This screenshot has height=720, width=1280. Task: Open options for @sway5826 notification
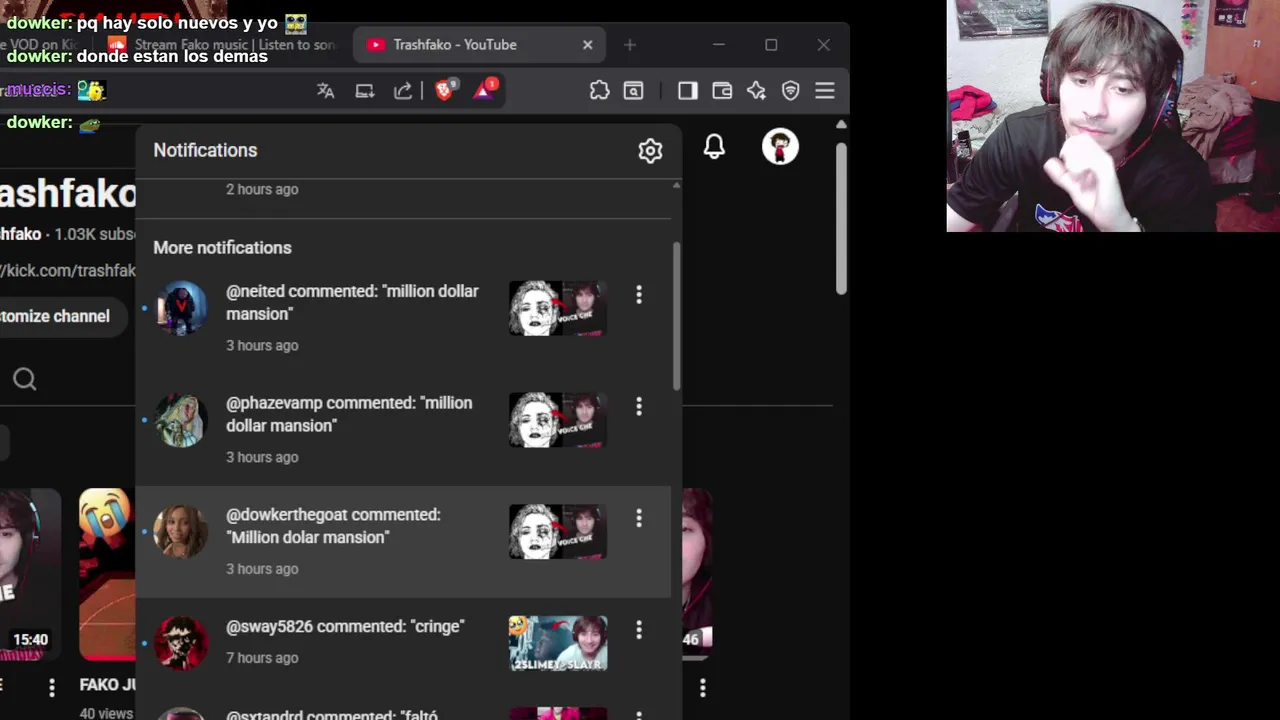click(639, 629)
